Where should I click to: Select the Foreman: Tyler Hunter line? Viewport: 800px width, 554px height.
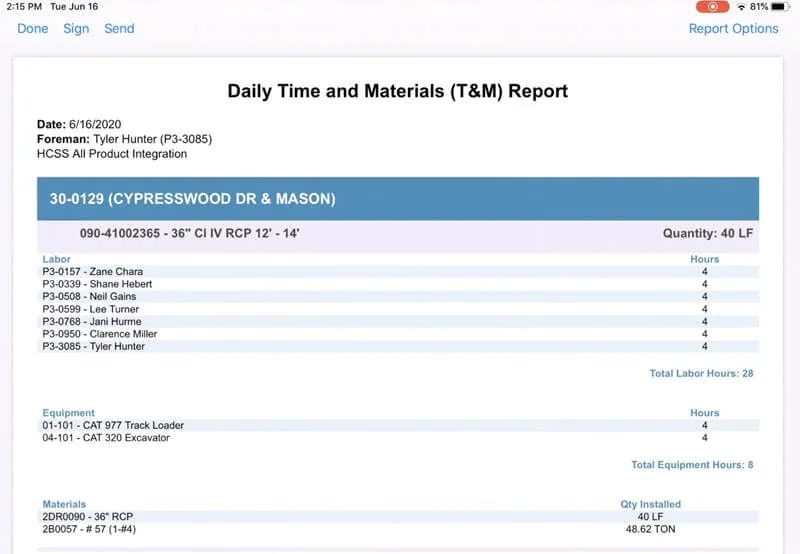[x=124, y=139]
